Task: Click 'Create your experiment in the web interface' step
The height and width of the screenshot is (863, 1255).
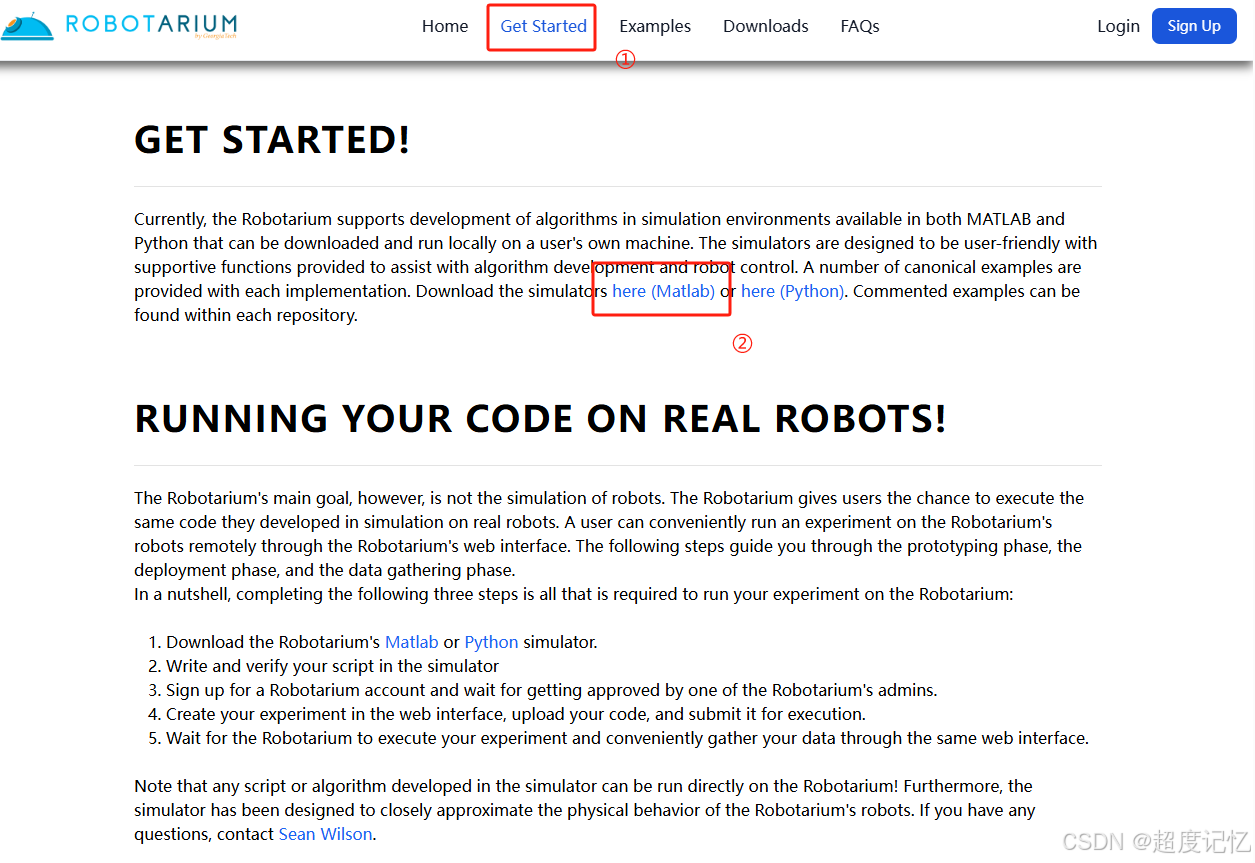Action: 516,714
